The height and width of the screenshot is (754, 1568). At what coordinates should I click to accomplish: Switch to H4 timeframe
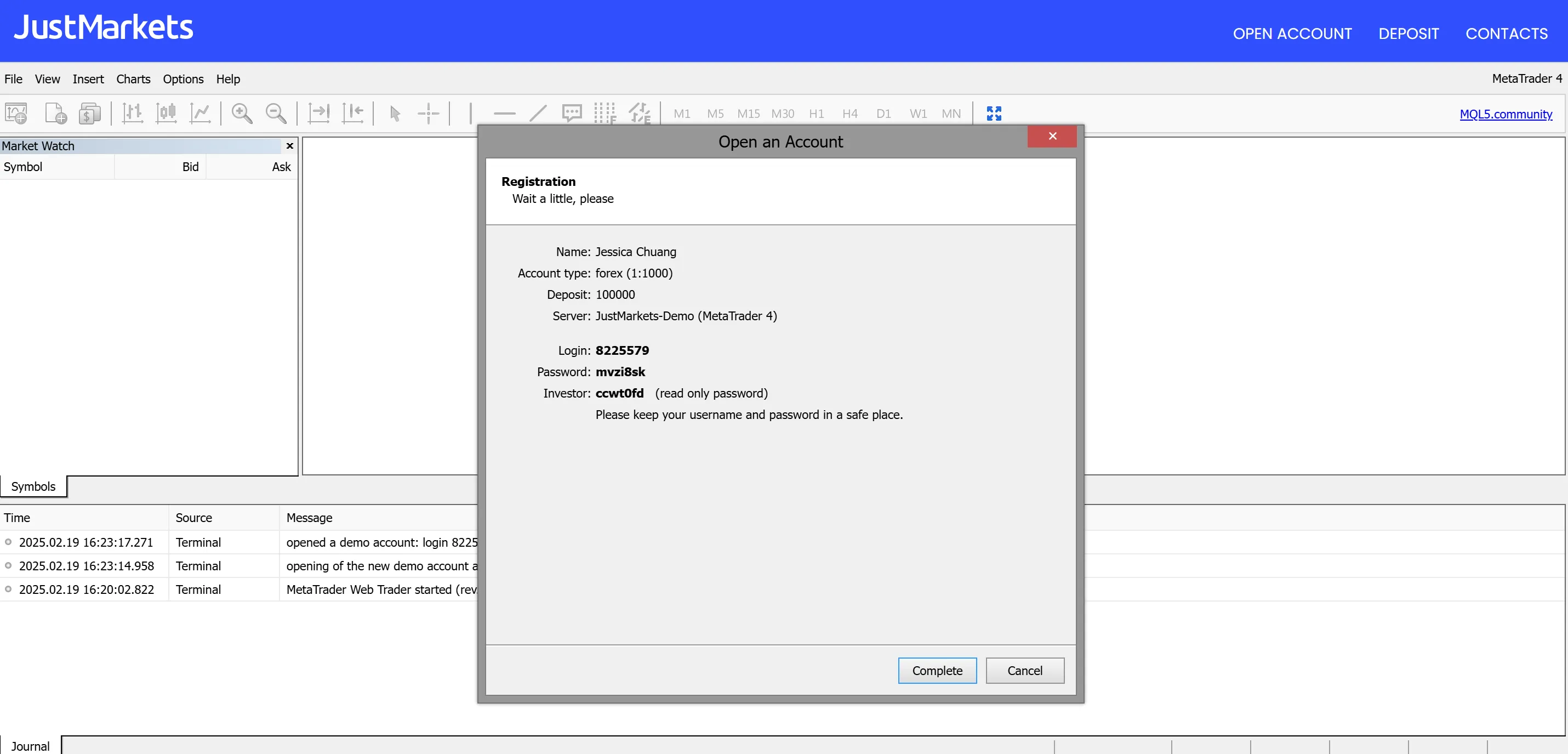coord(849,114)
